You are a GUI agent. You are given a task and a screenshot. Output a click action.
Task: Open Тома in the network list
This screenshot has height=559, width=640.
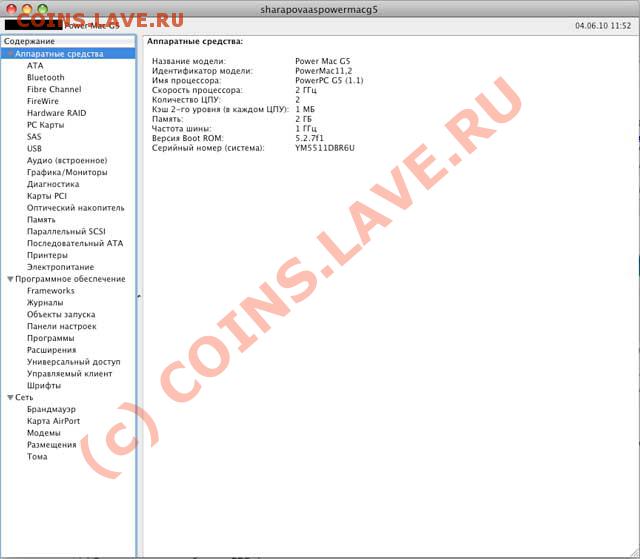[37, 457]
